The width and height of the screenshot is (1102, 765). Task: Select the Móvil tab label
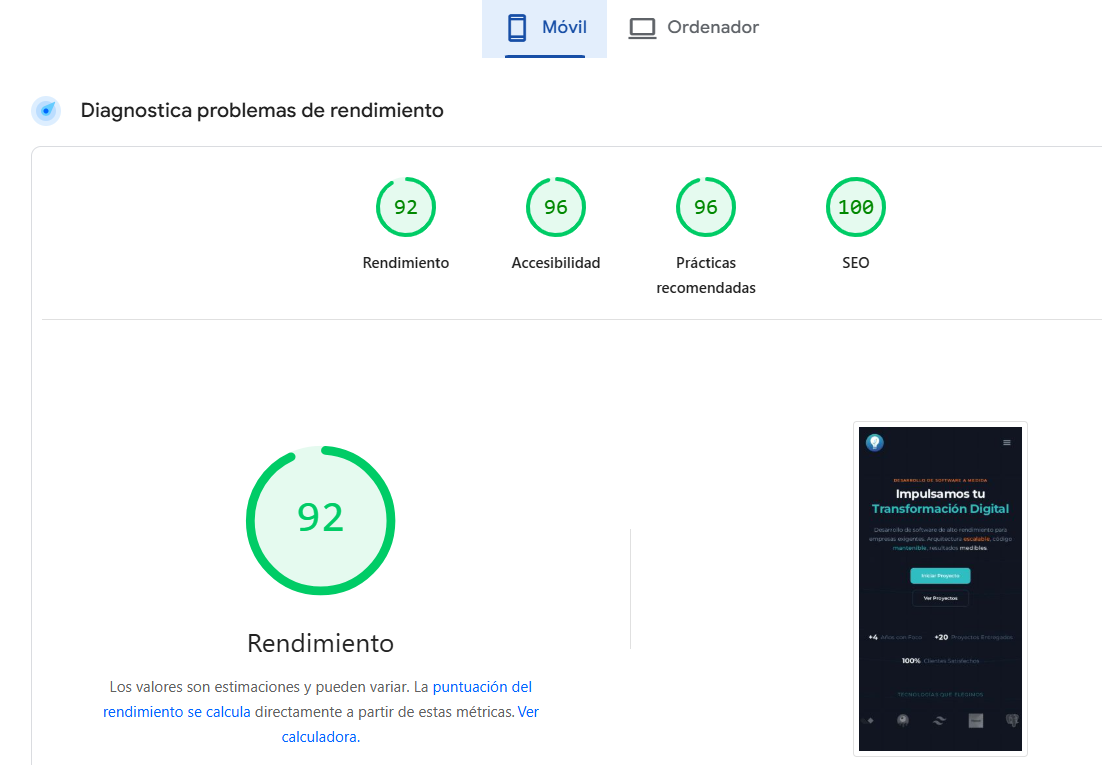564,28
